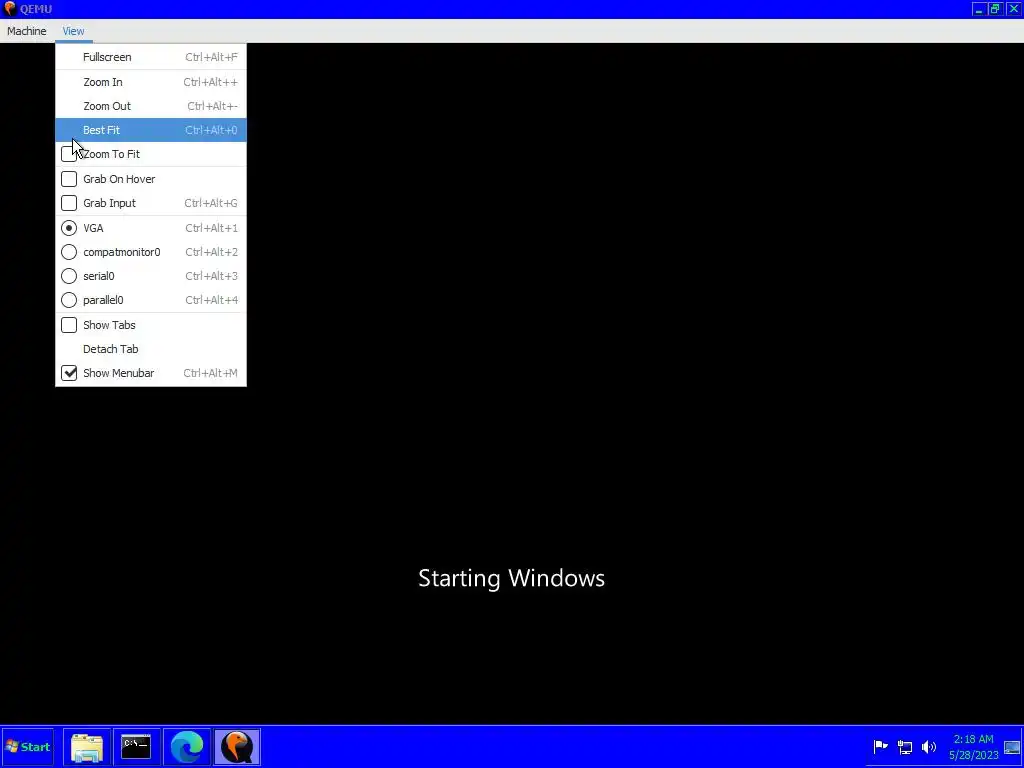Select Best Fit menu item
The width and height of the screenshot is (1024, 768).
pyautogui.click(x=151, y=130)
